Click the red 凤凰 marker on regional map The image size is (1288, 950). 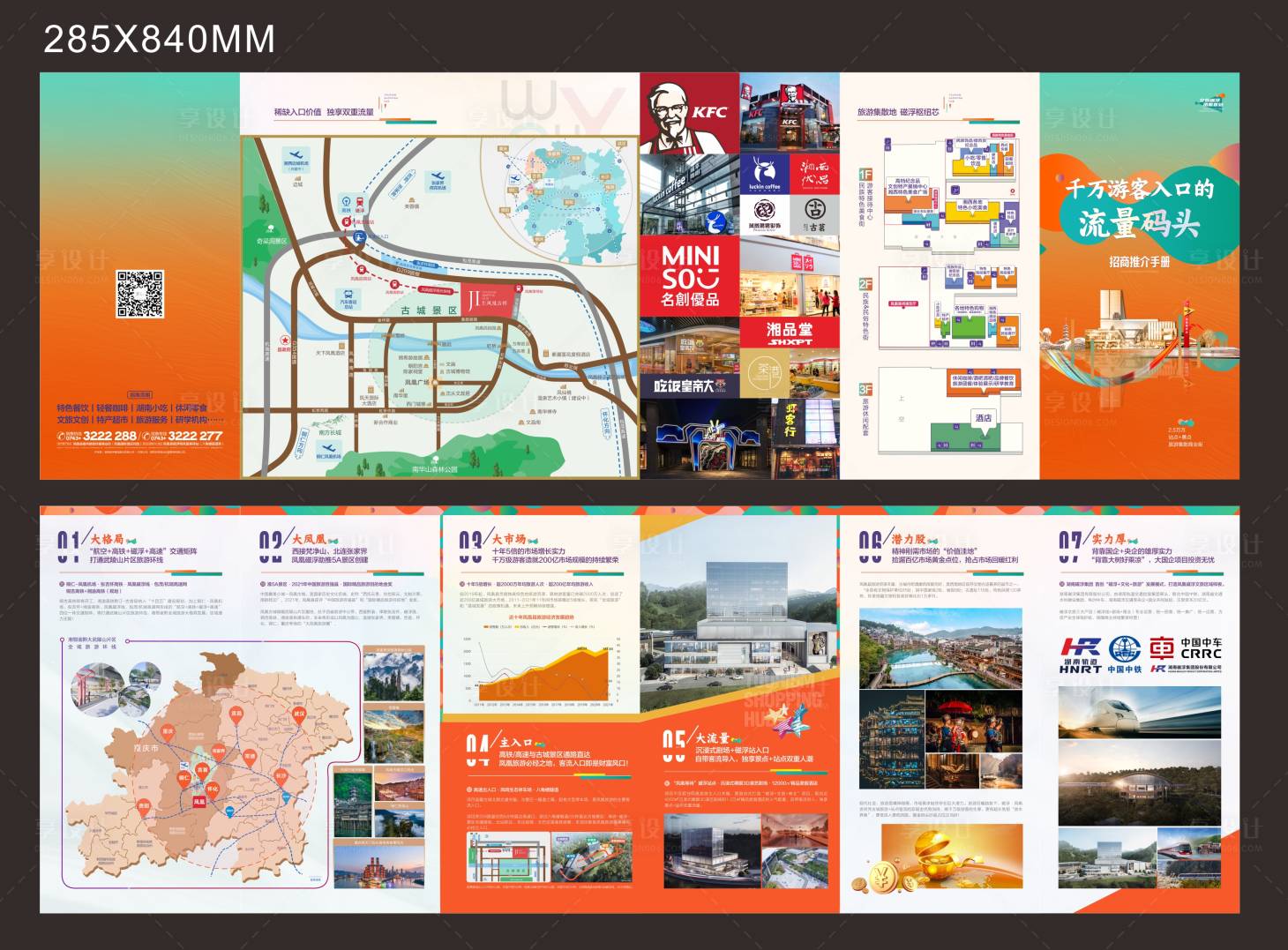click(x=199, y=802)
